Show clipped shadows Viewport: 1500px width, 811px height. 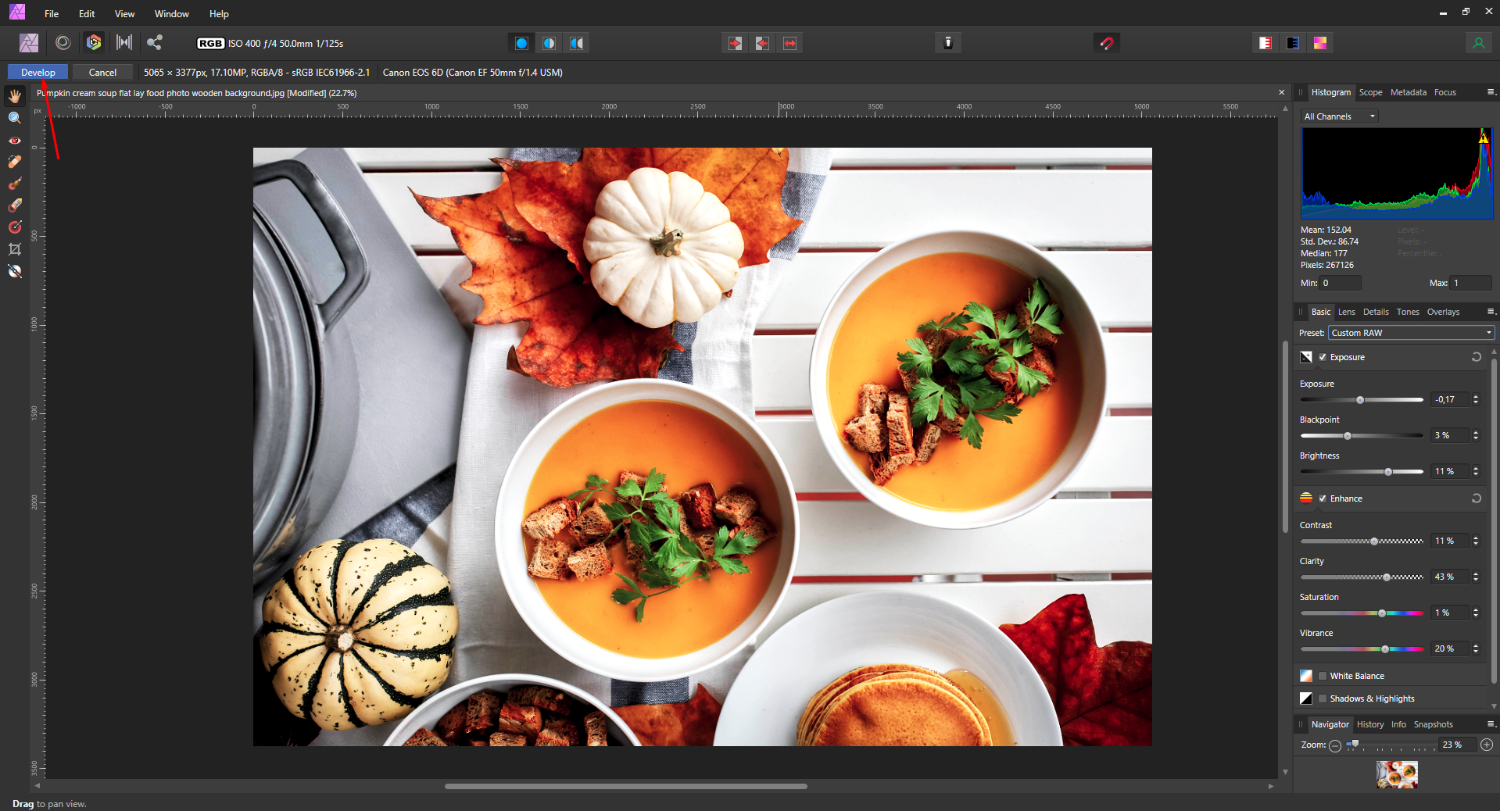(x=1293, y=43)
